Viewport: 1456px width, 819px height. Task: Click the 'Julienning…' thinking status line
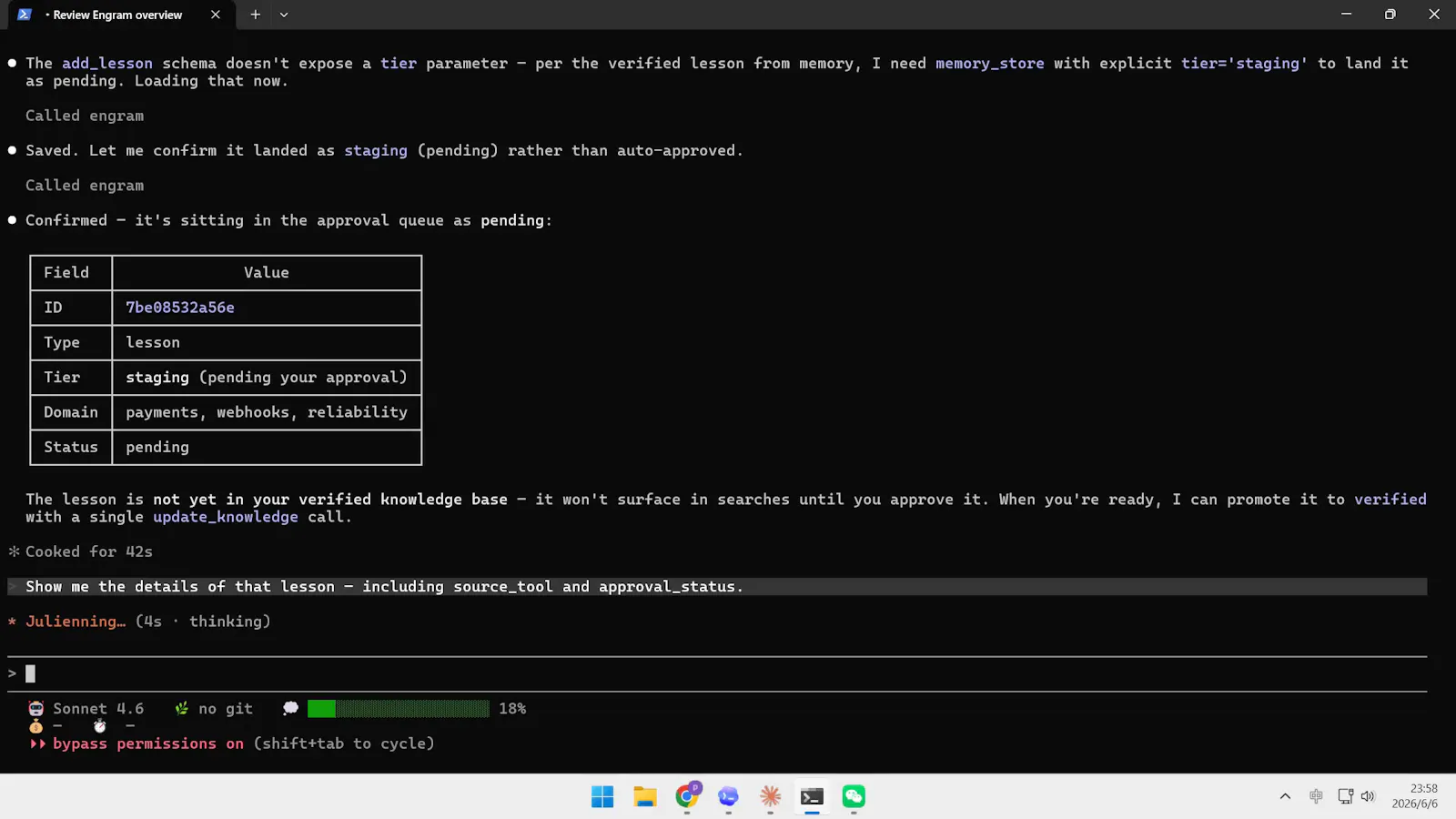coord(139,622)
